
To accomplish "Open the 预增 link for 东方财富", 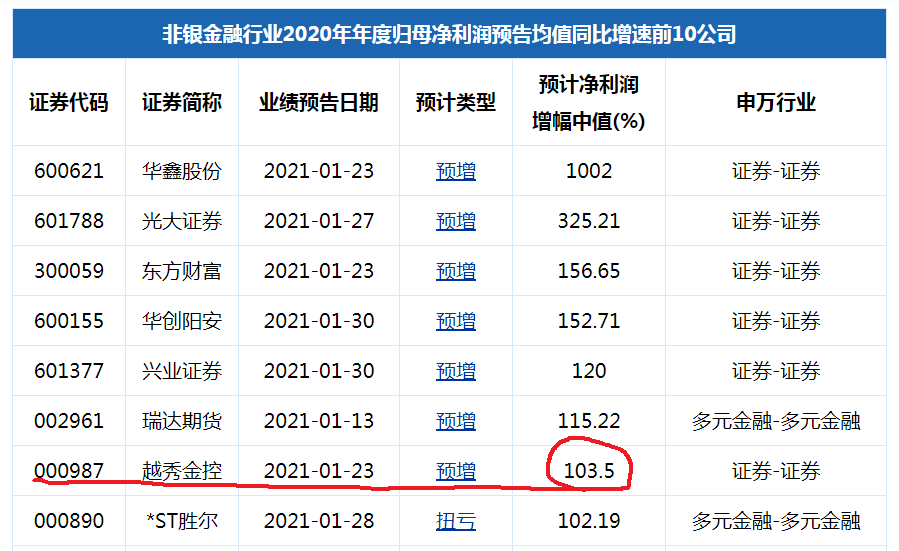I will pyautogui.click(x=456, y=271).
